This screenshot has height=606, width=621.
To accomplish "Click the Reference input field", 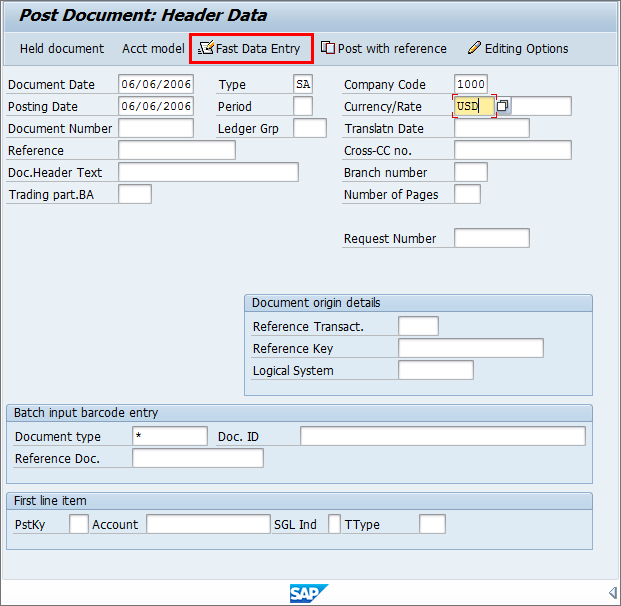I will click(176, 151).
